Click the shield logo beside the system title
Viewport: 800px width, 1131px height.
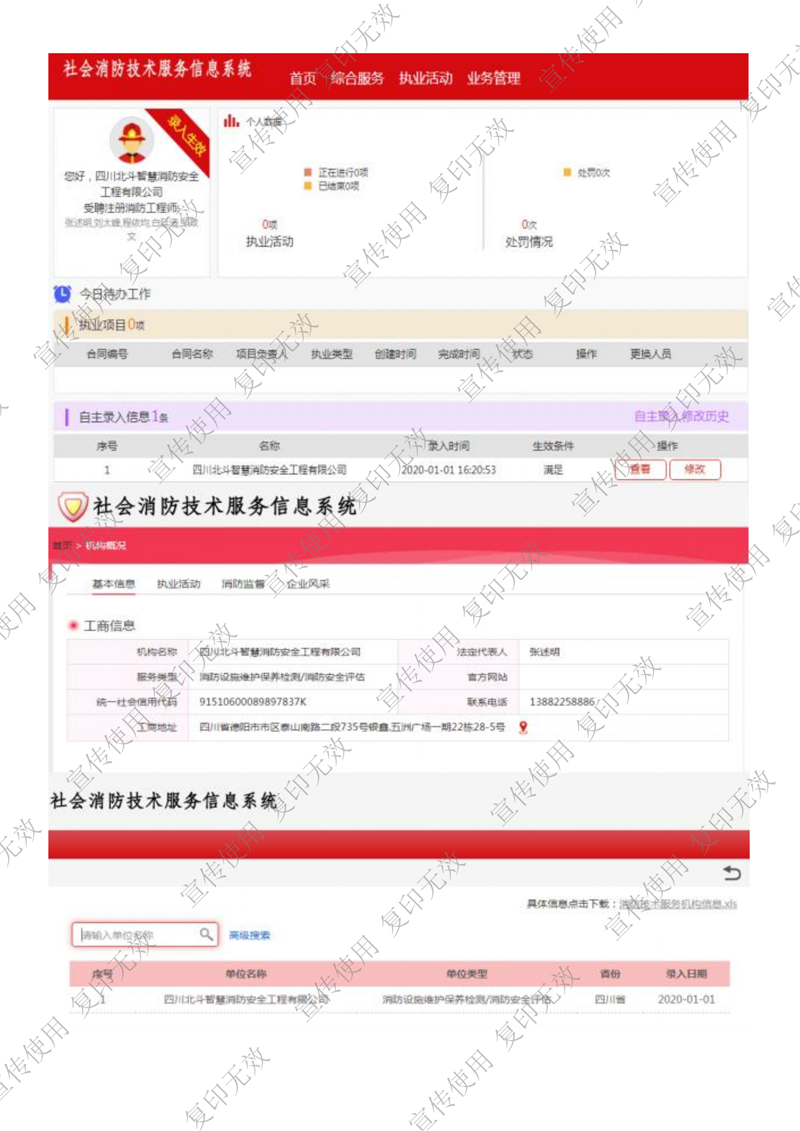pyautogui.click(x=71, y=507)
